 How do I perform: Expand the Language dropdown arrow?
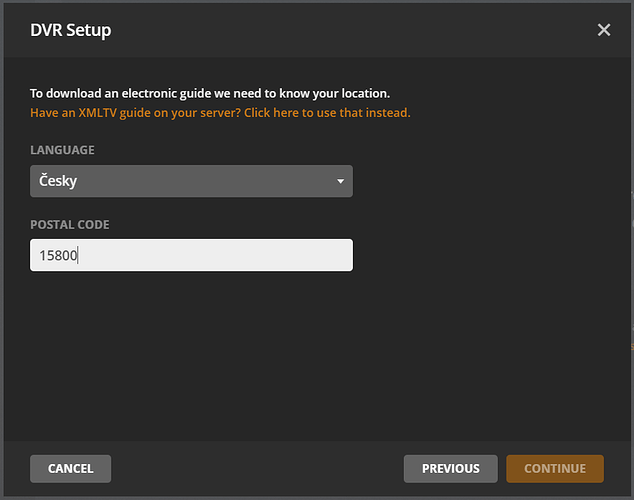coord(340,181)
